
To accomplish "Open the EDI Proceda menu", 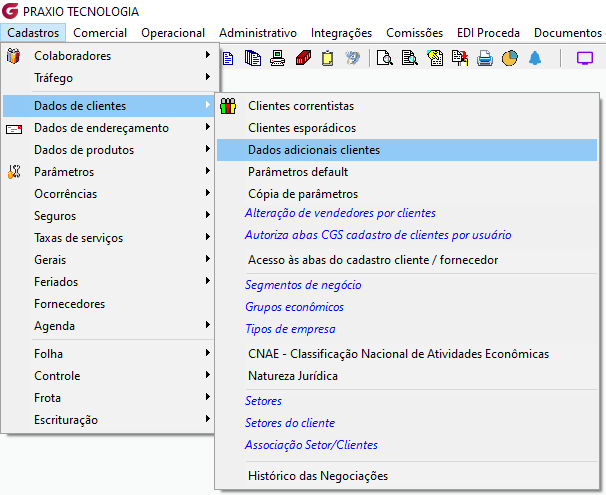I will tap(488, 33).
